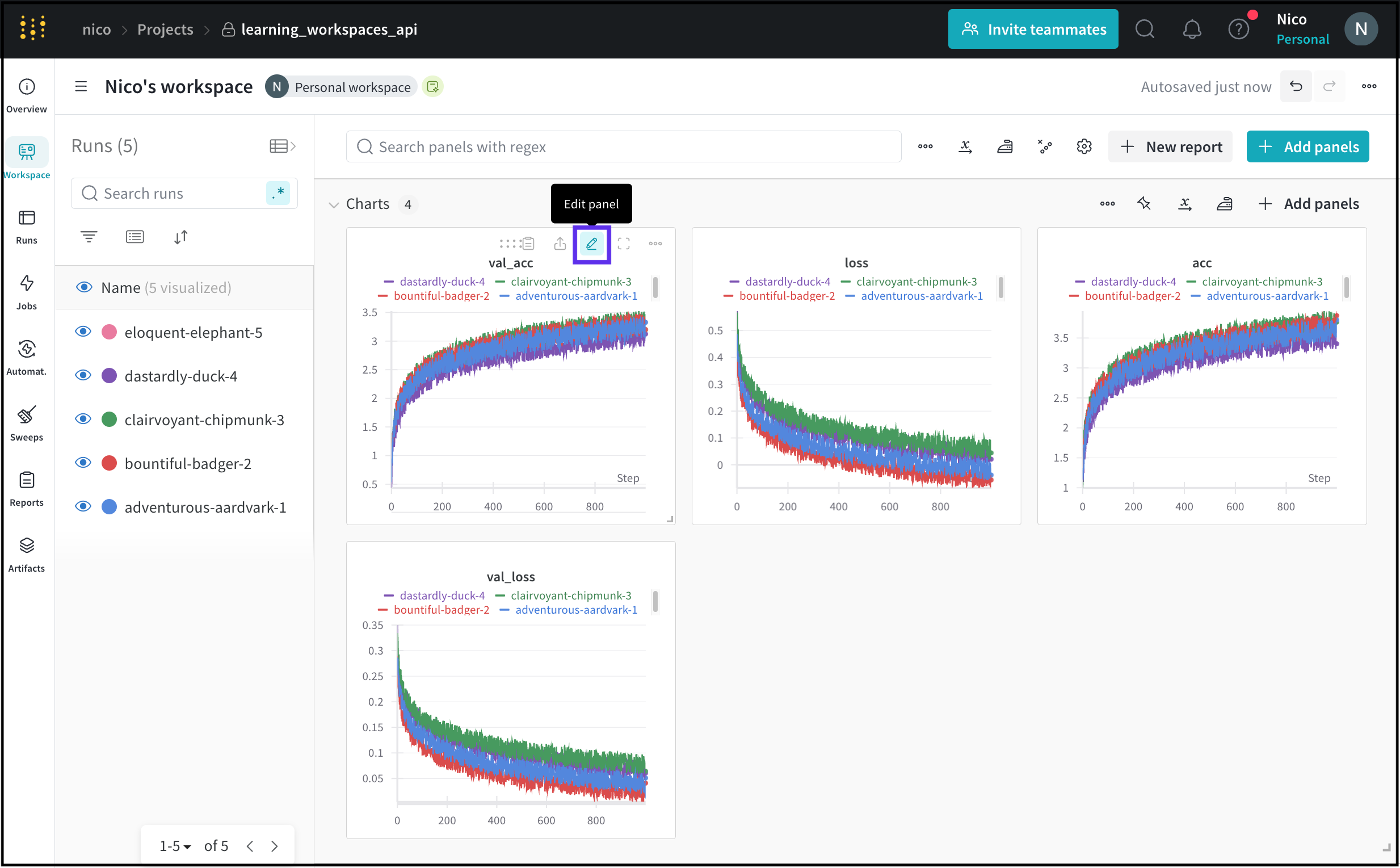
Task: Open val_acc panel fullscreen view
Action: point(624,244)
